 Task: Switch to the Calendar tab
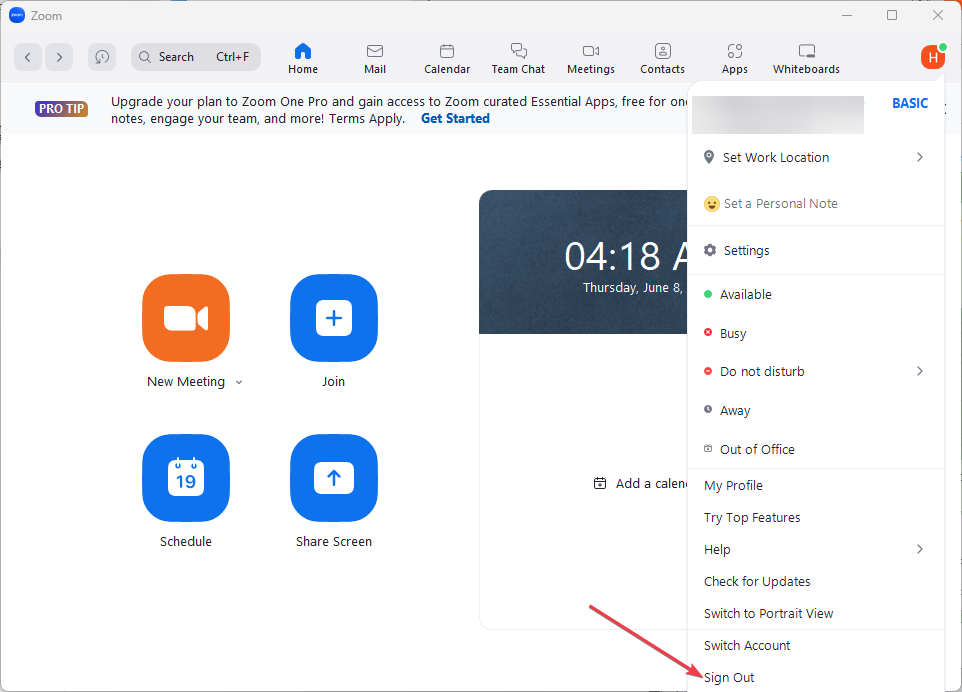(447, 59)
